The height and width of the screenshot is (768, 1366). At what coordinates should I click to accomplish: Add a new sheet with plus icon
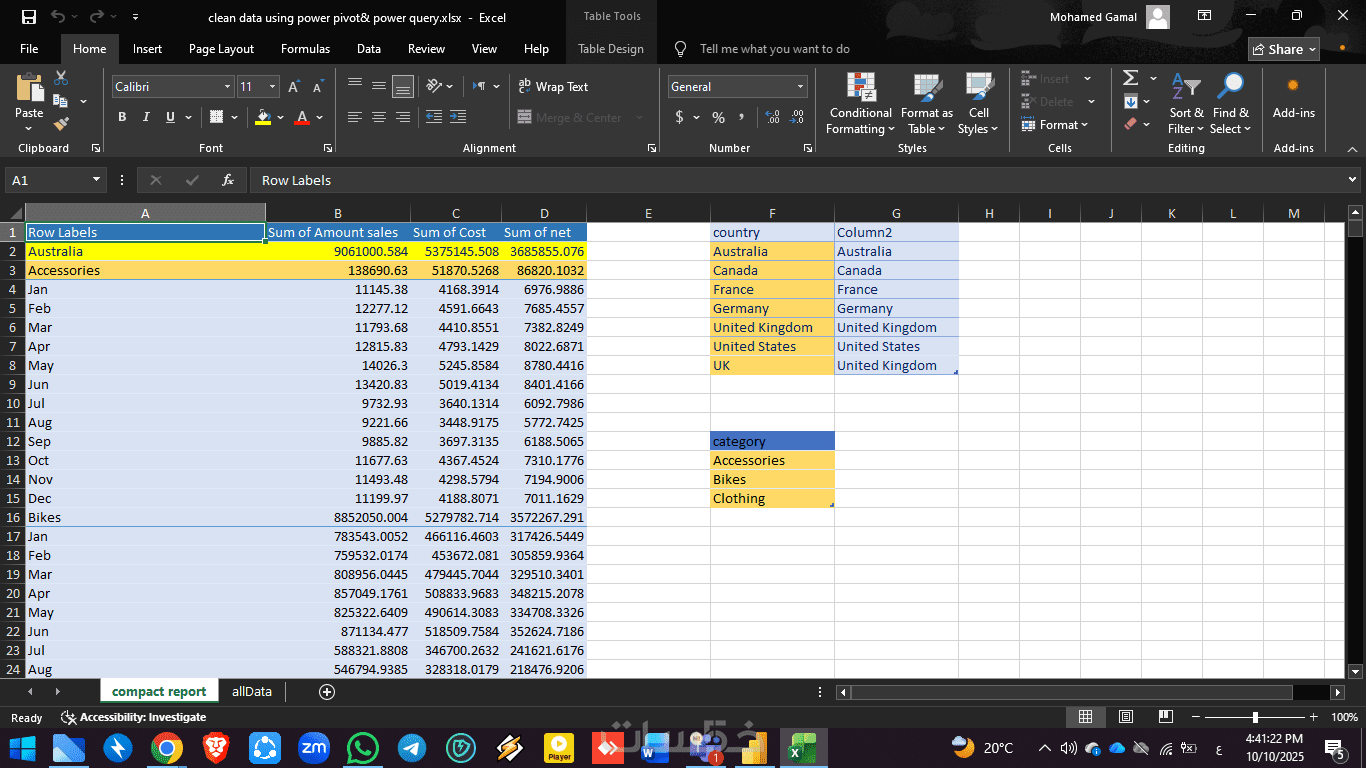pyautogui.click(x=326, y=691)
